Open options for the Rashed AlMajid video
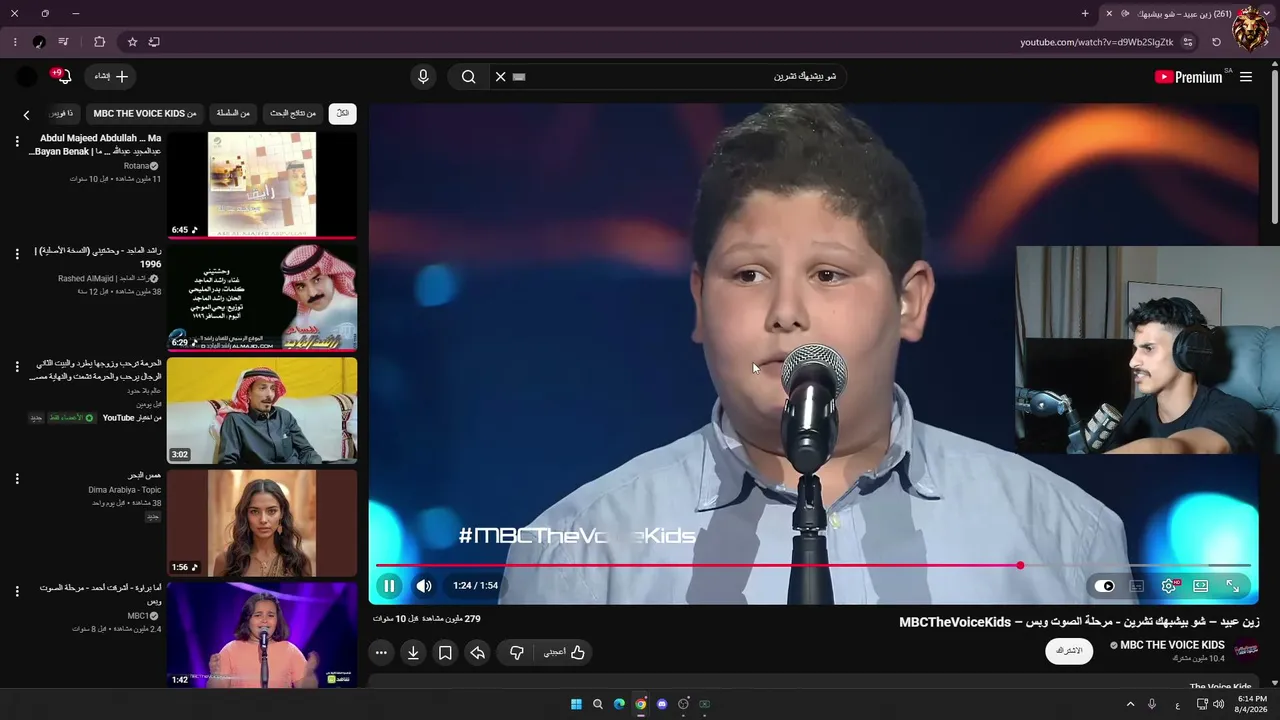 (x=17, y=254)
